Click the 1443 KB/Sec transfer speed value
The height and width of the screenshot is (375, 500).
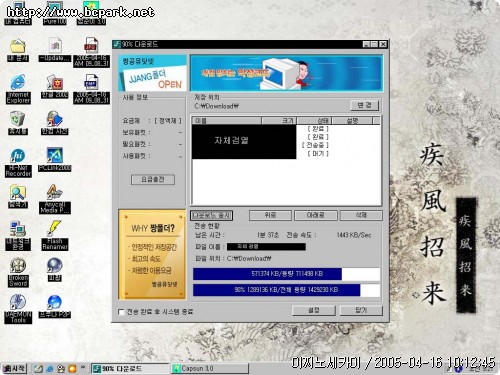tap(354, 235)
